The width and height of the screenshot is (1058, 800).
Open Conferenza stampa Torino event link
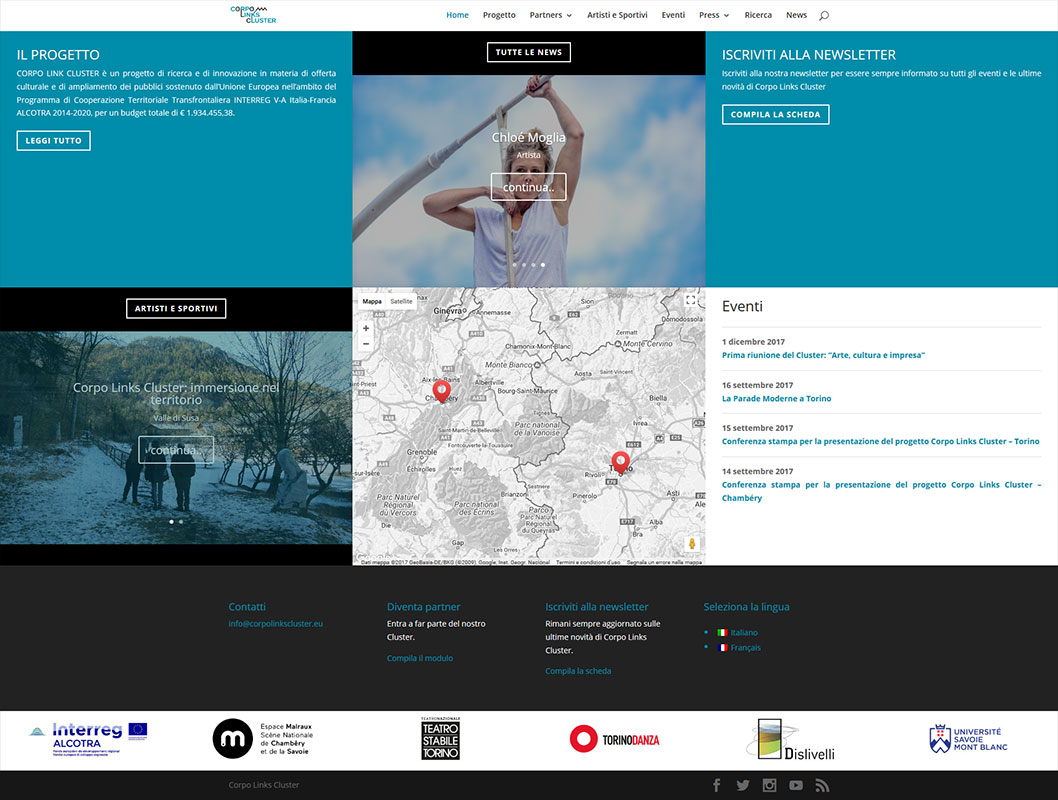pyautogui.click(x=881, y=441)
